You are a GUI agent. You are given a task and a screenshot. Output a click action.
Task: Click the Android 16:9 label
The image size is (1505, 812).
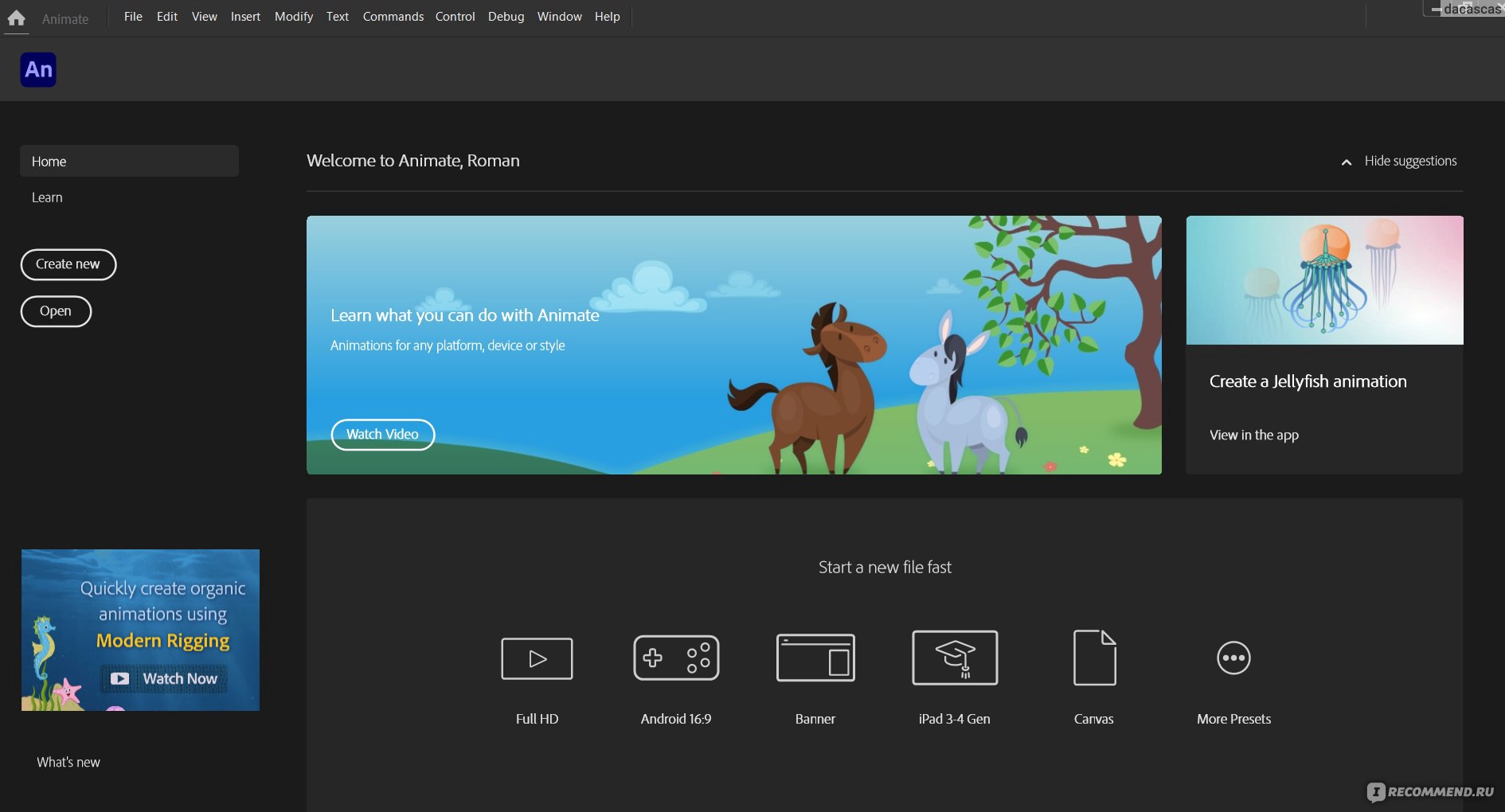[x=676, y=719]
